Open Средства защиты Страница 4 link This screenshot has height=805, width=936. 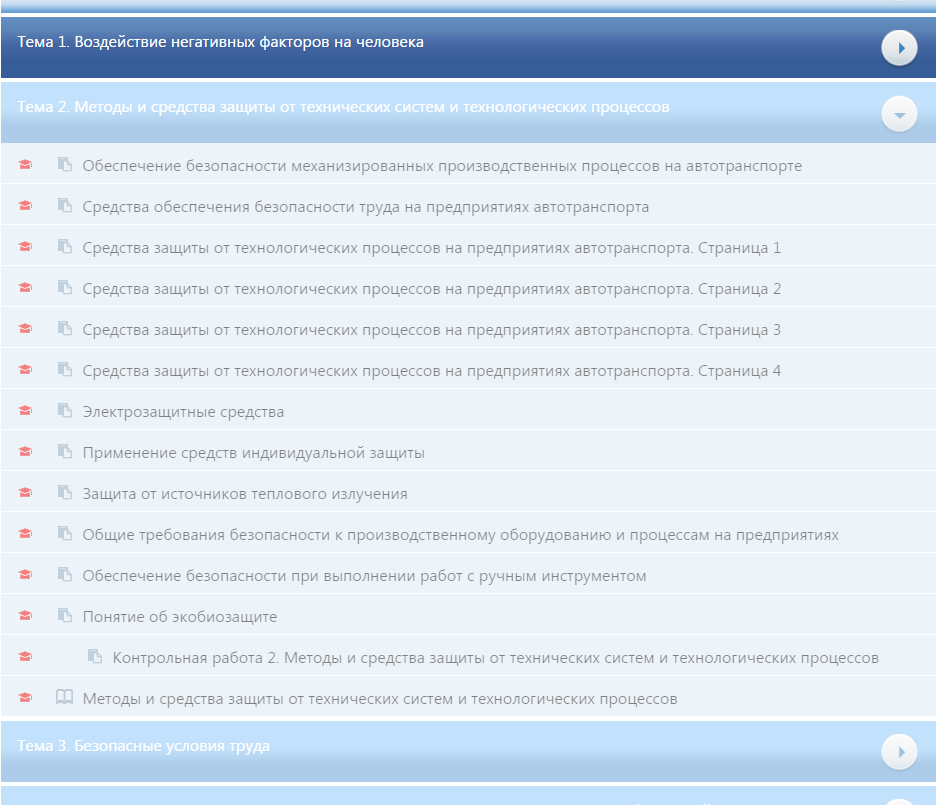(x=432, y=371)
